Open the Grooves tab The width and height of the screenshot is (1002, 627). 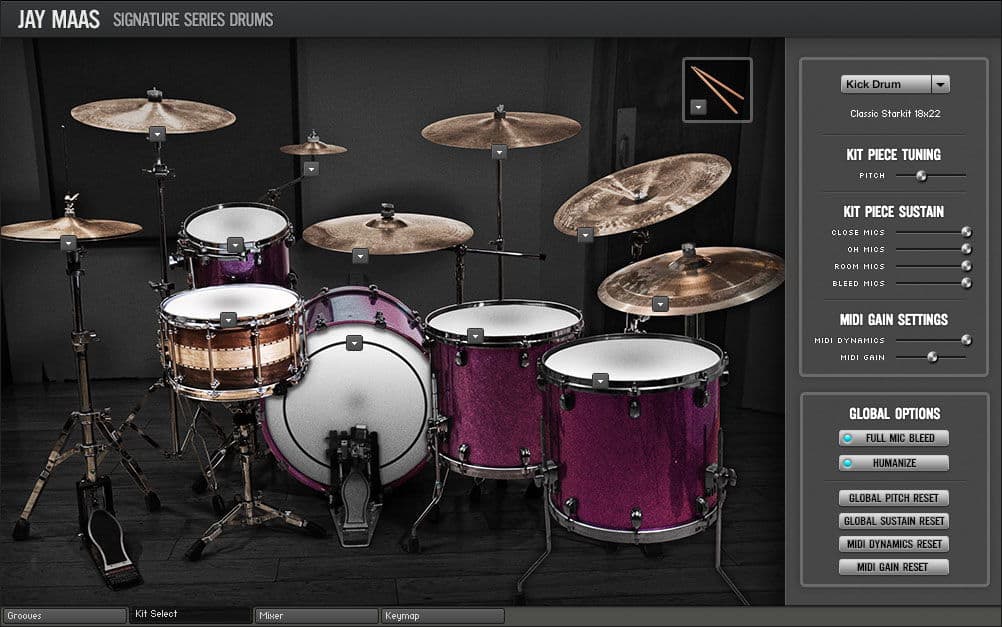tap(64, 616)
